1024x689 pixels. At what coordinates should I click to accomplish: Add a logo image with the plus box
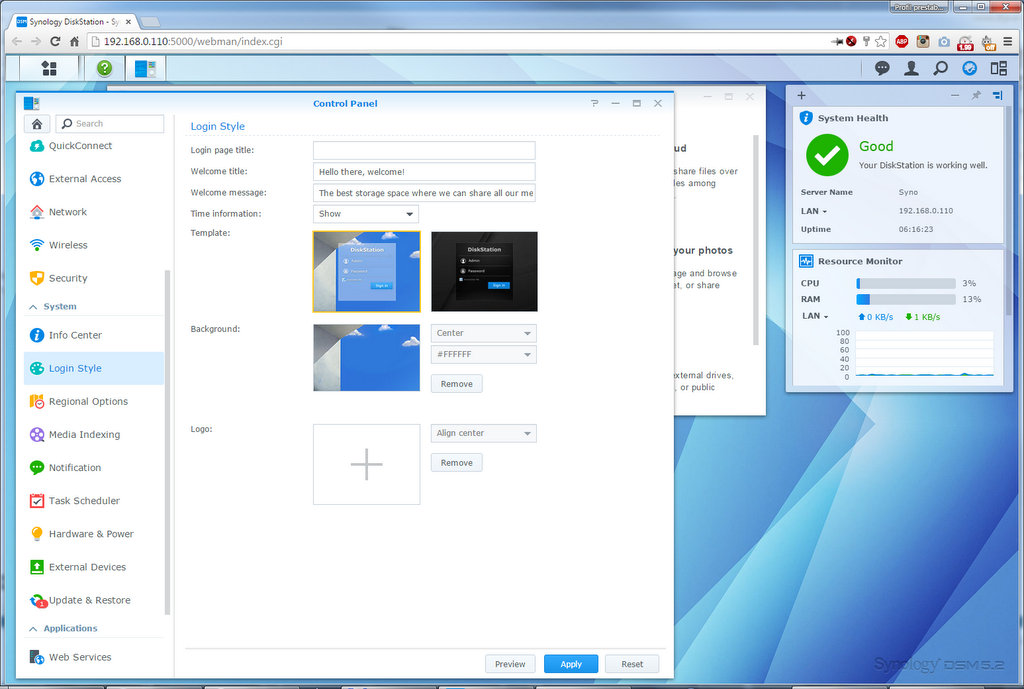[366, 464]
